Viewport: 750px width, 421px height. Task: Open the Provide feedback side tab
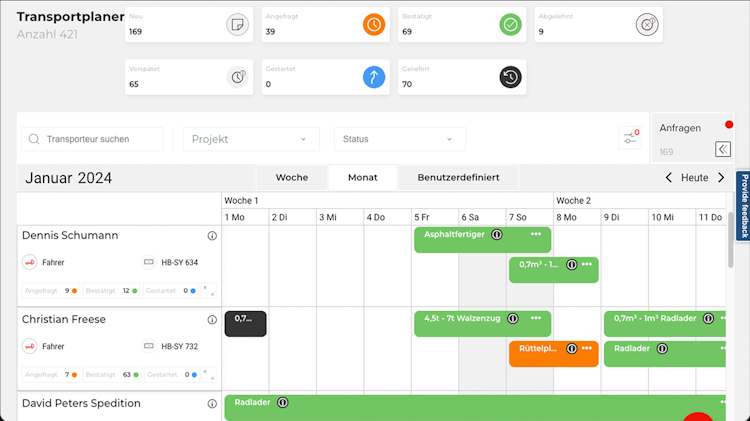click(744, 206)
